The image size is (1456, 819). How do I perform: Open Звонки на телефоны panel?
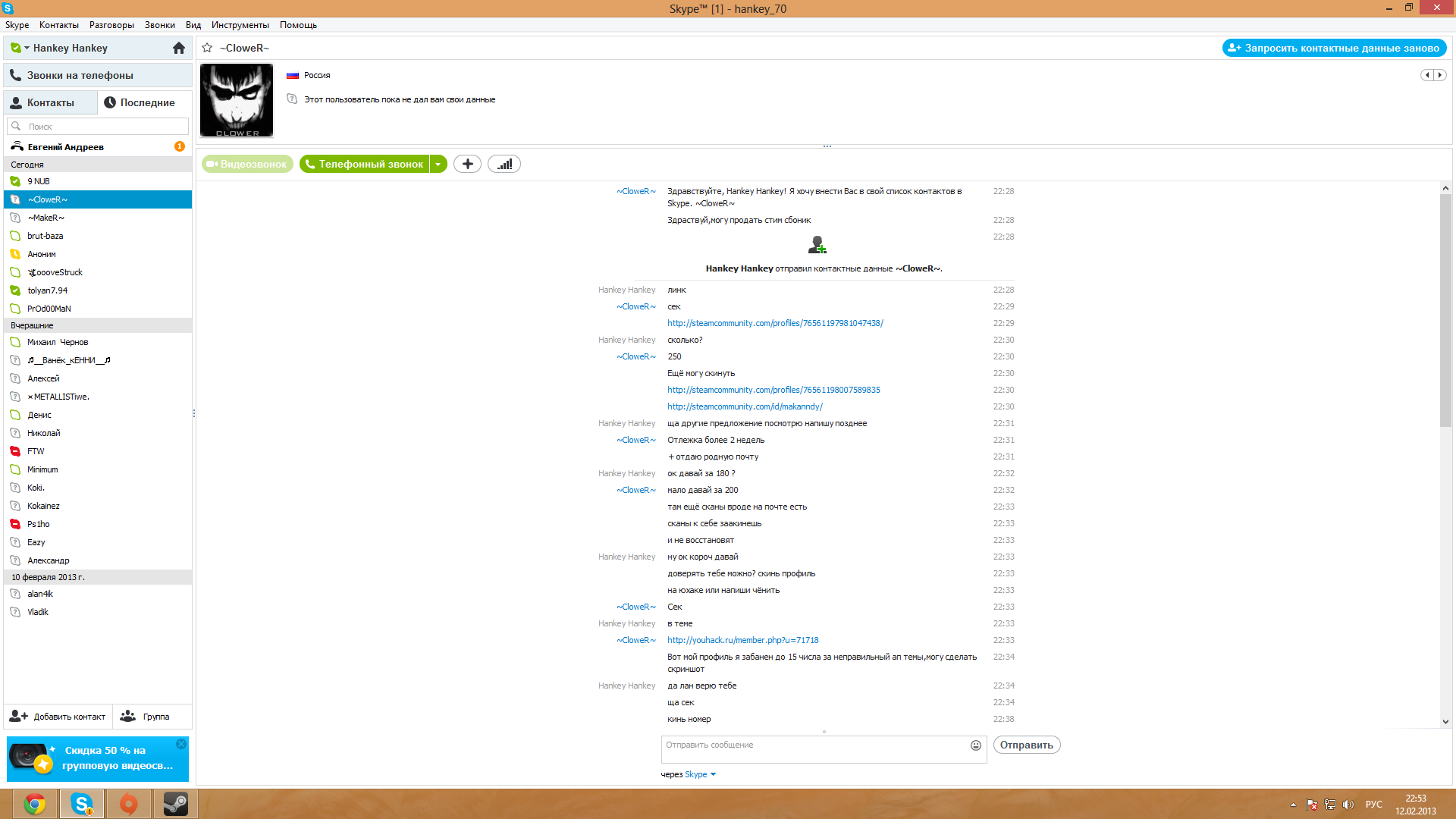[x=98, y=75]
